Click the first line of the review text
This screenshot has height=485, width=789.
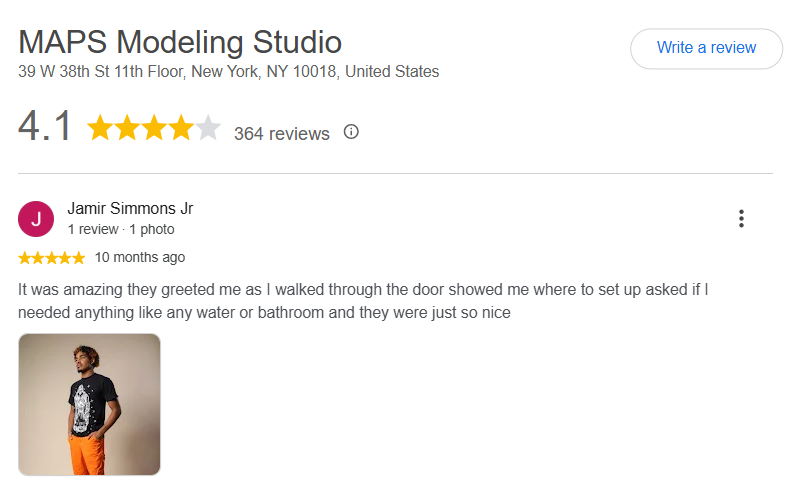click(x=363, y=290)
